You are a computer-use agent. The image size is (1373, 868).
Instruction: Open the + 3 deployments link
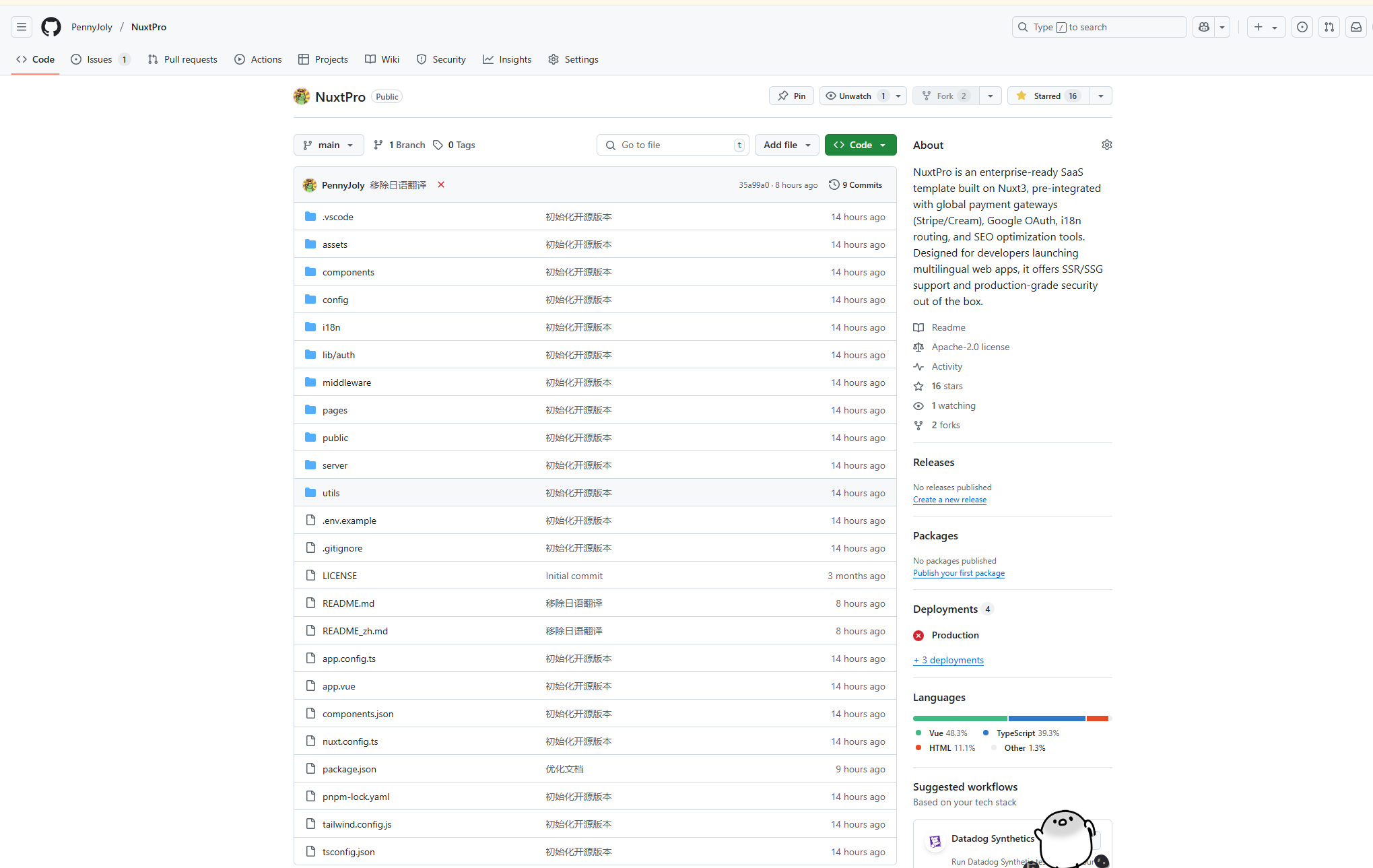[x=948, y=660]
